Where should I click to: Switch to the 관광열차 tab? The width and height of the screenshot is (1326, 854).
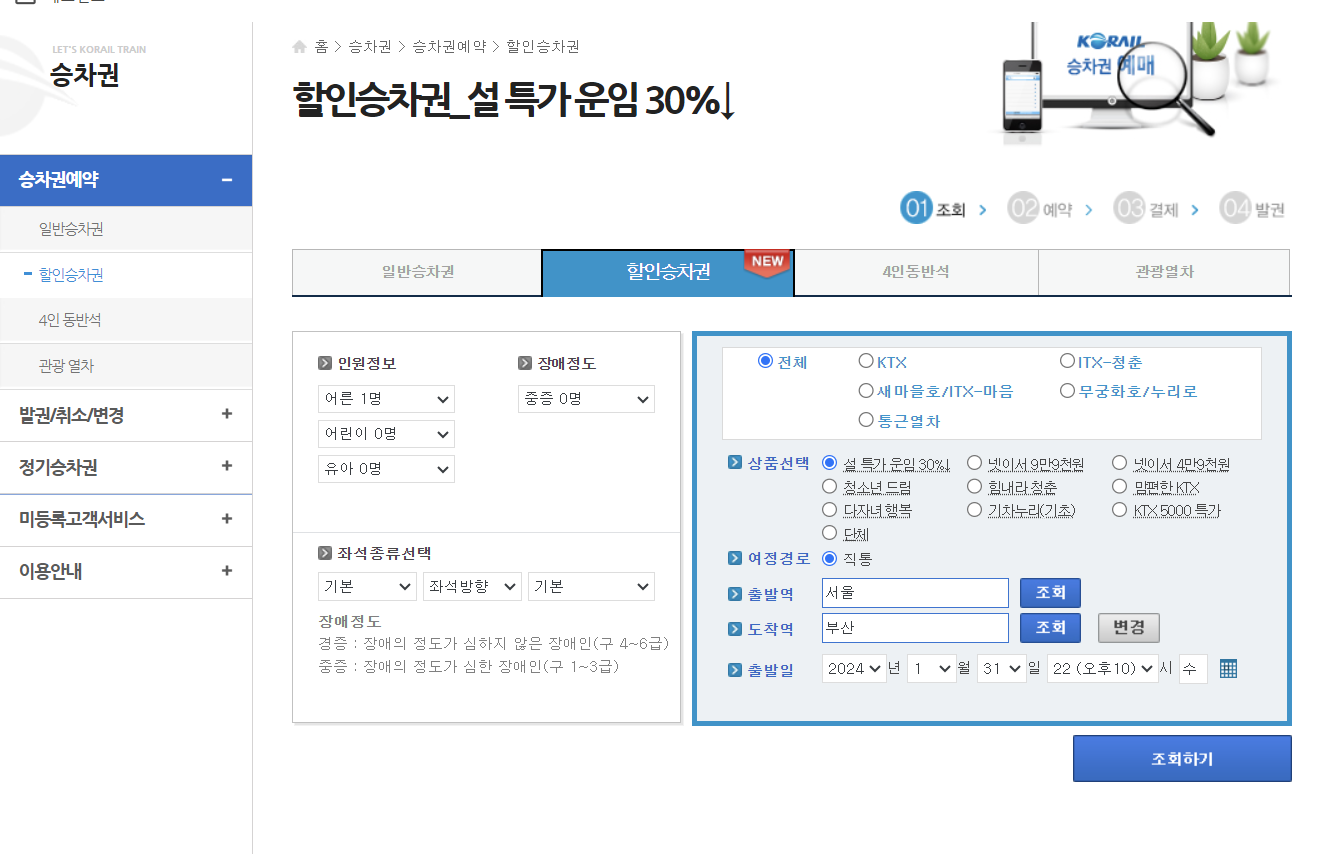[x=1164, y=271]
